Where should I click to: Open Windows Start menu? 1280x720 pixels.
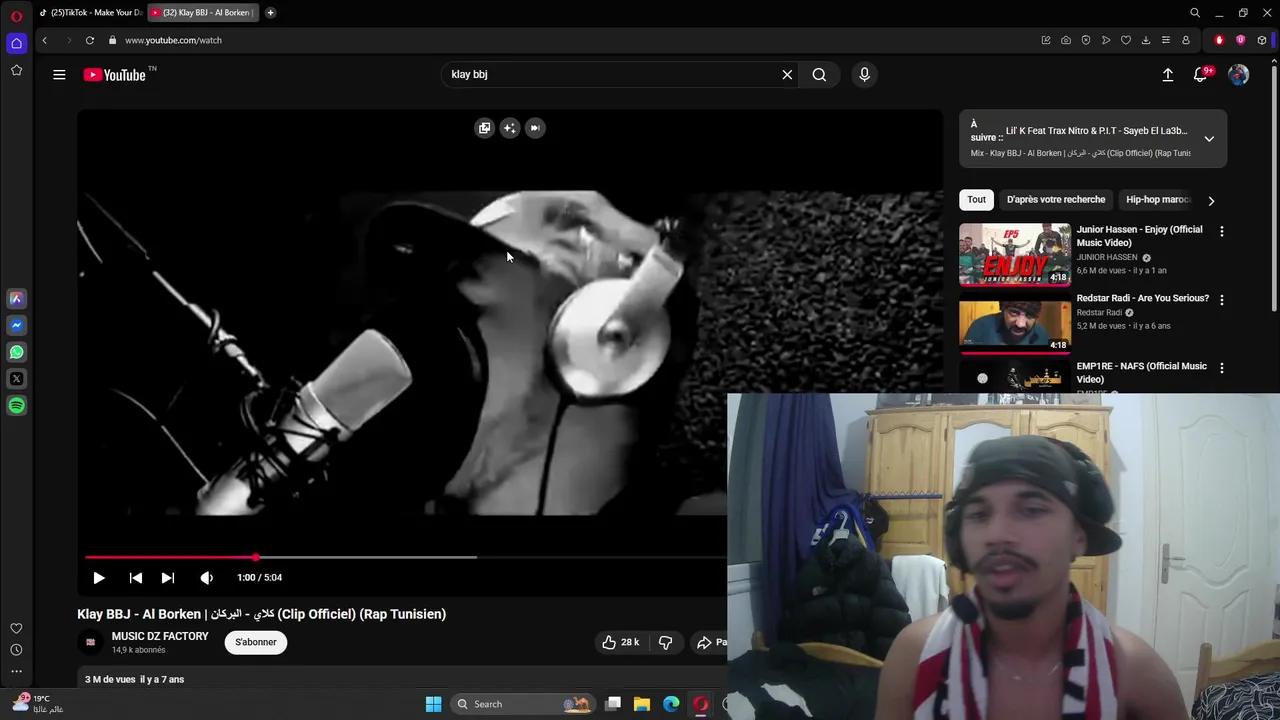click(433, 704)
